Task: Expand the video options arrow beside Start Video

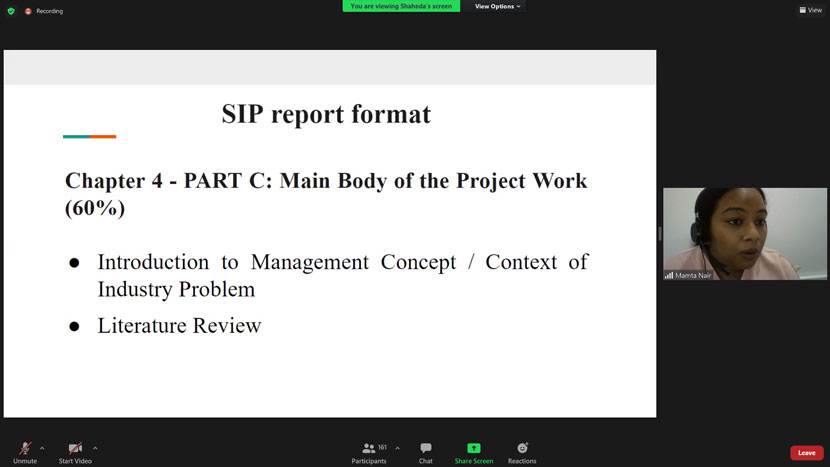Action: tap(95, 448)
